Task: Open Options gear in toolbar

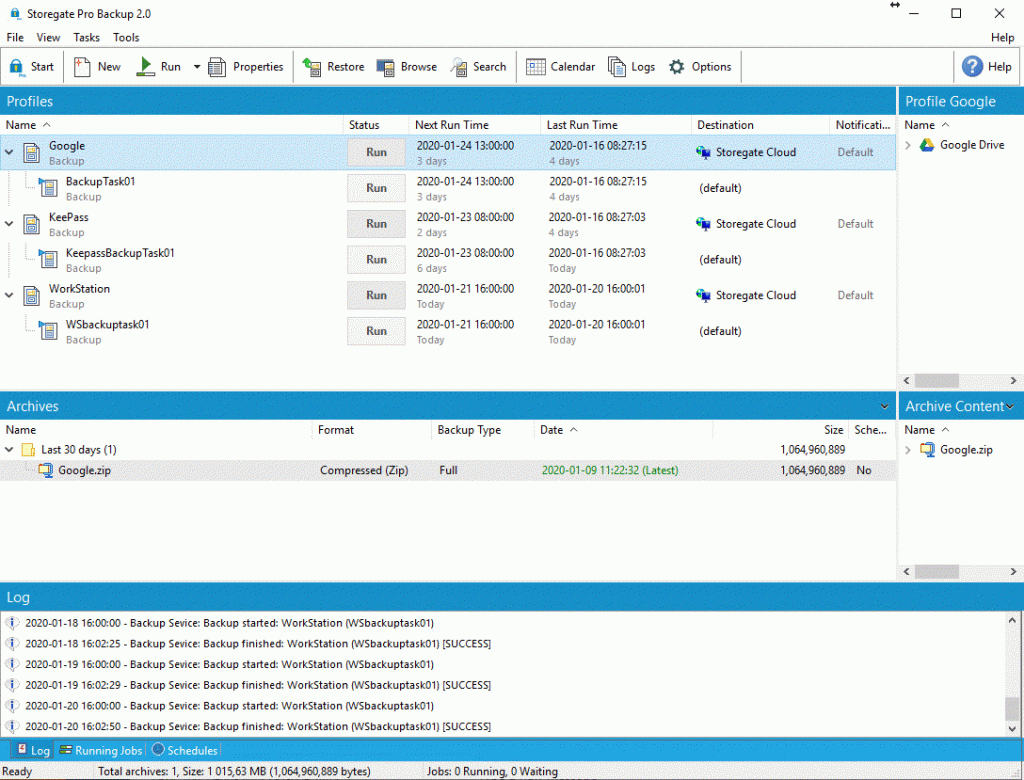Action: (677, 67)
